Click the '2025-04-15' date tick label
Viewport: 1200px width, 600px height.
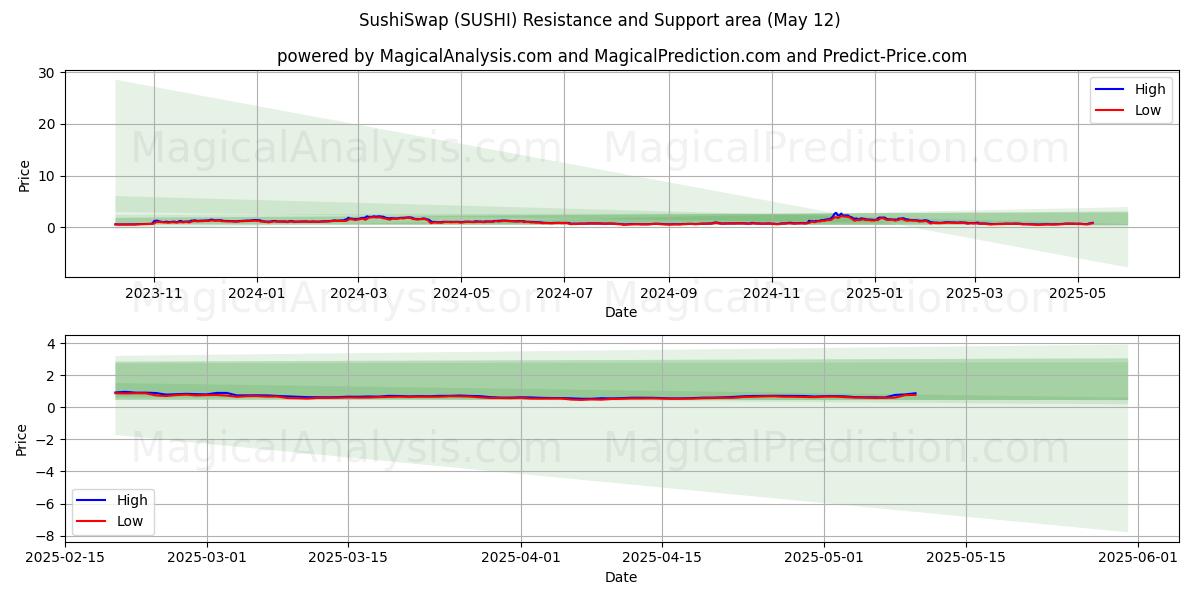coord(663,558)
